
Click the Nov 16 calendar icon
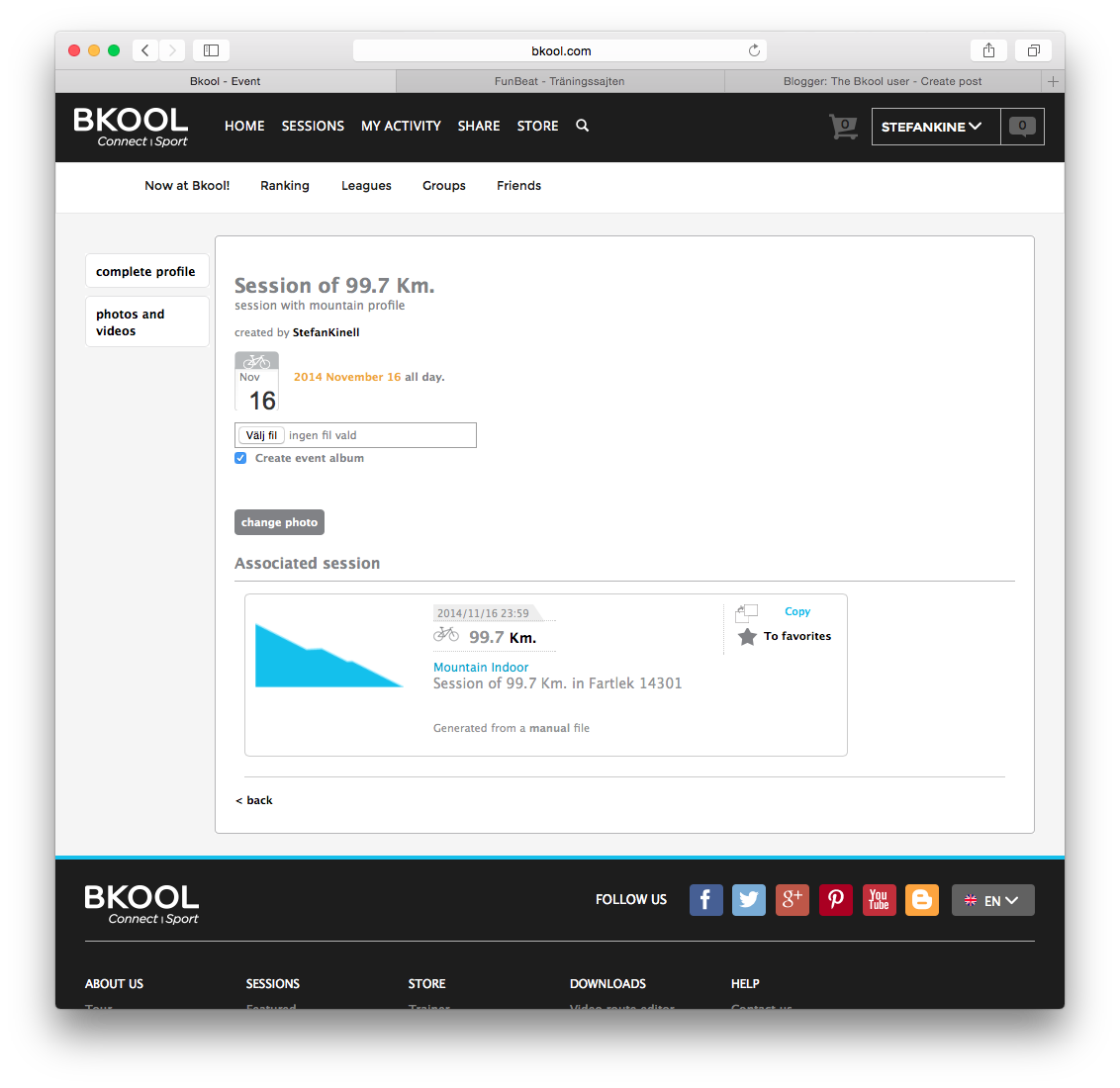pos(256,381)
